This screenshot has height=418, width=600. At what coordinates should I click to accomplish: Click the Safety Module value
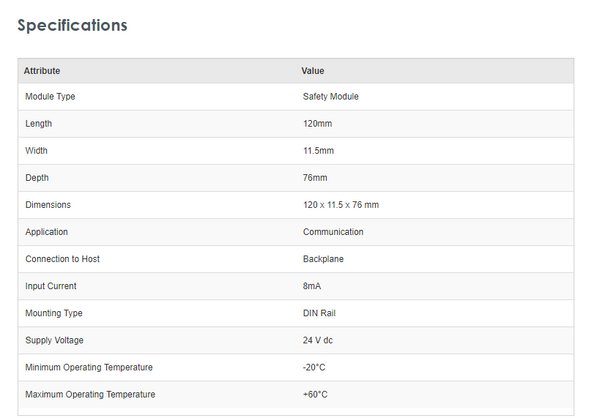point(330,97)
